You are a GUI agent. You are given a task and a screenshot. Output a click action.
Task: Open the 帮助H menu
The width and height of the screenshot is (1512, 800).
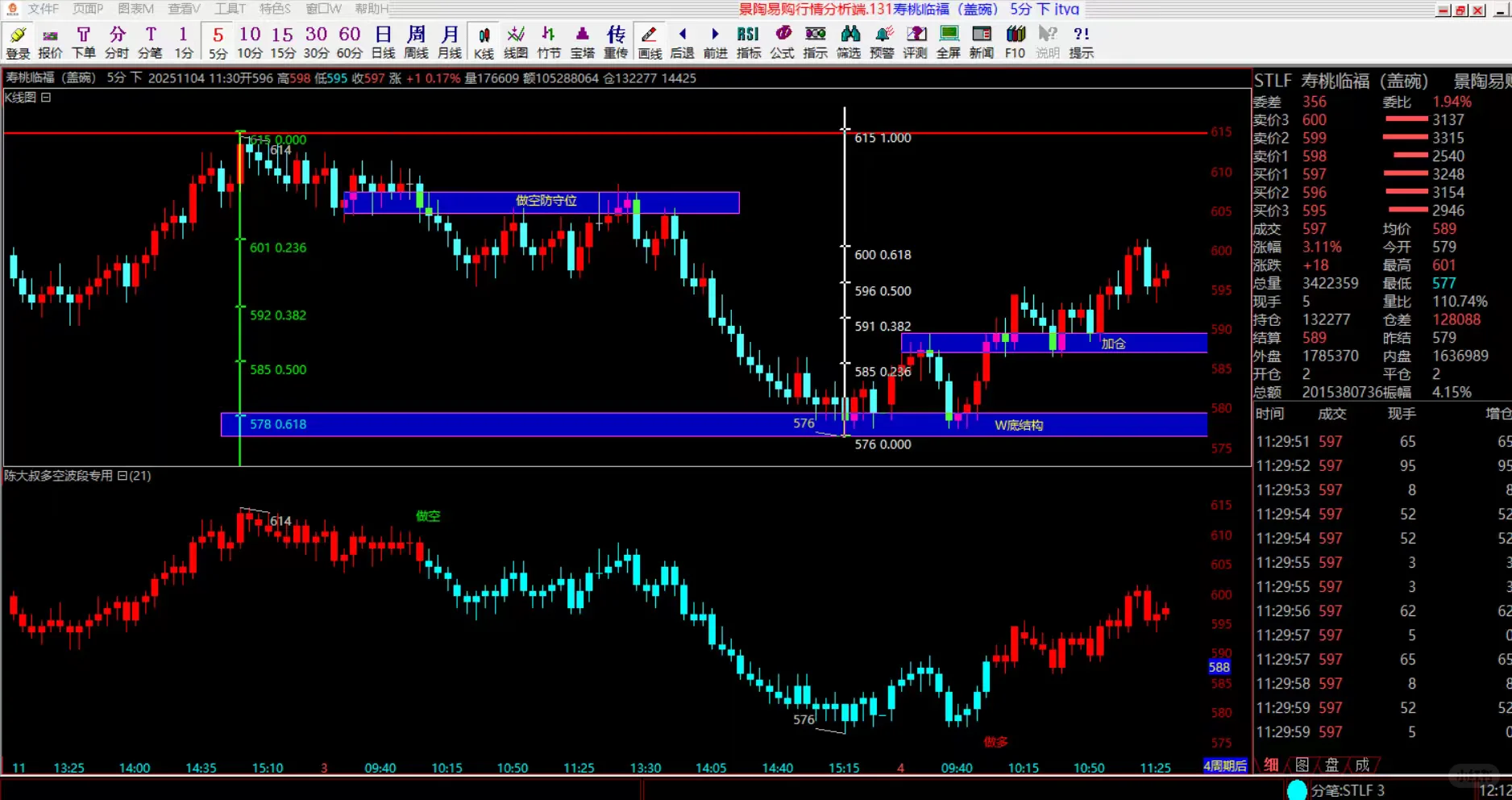(x=372, y=9)
